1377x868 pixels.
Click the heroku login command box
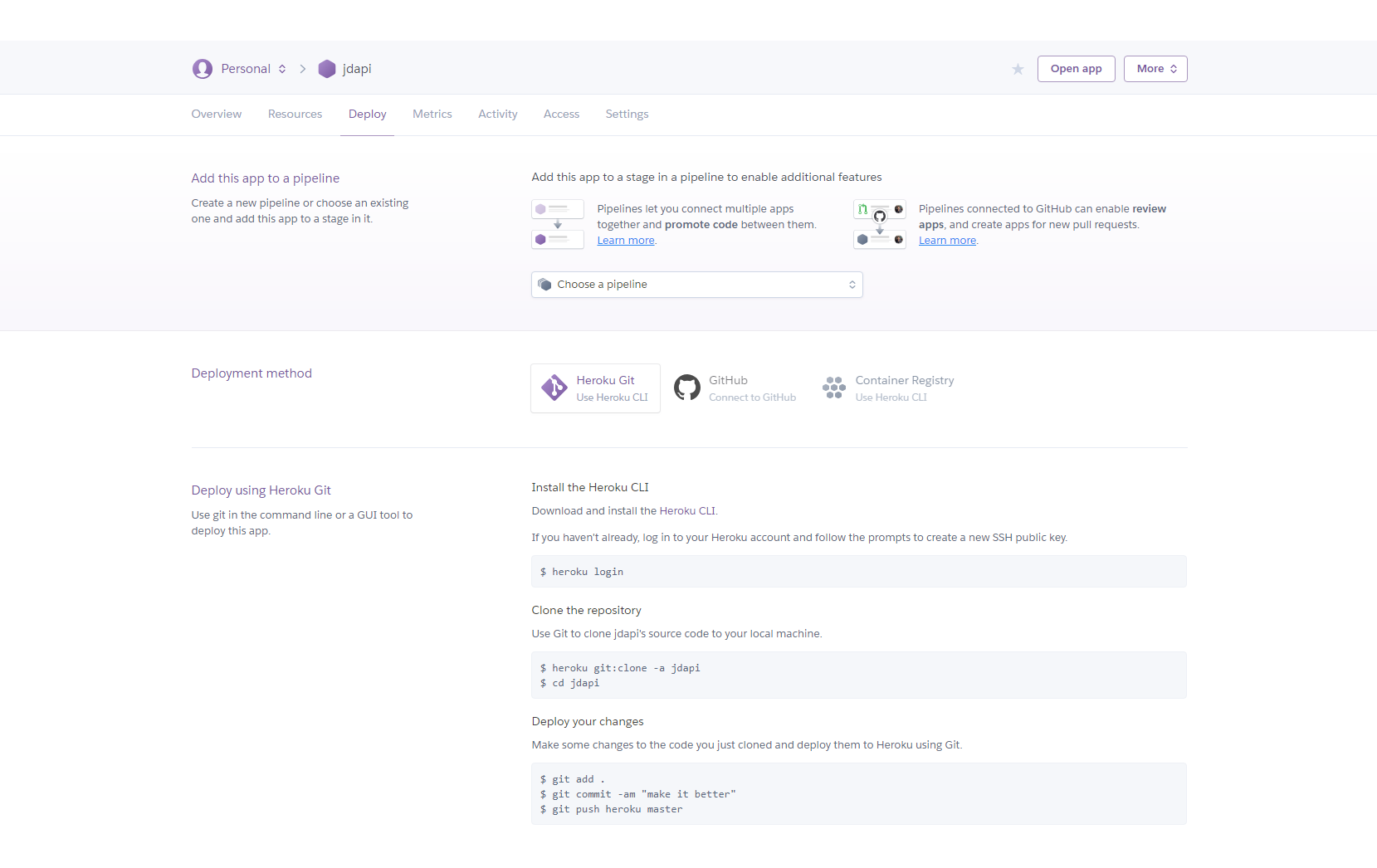859,572
